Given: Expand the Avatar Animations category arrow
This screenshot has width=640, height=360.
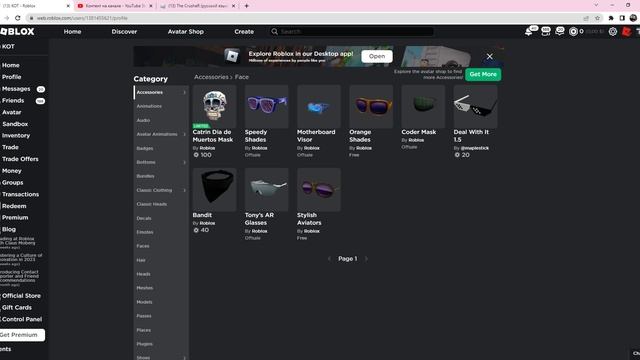Looking at the screenshot, I should pyautogui.click(x=184, y=134).
